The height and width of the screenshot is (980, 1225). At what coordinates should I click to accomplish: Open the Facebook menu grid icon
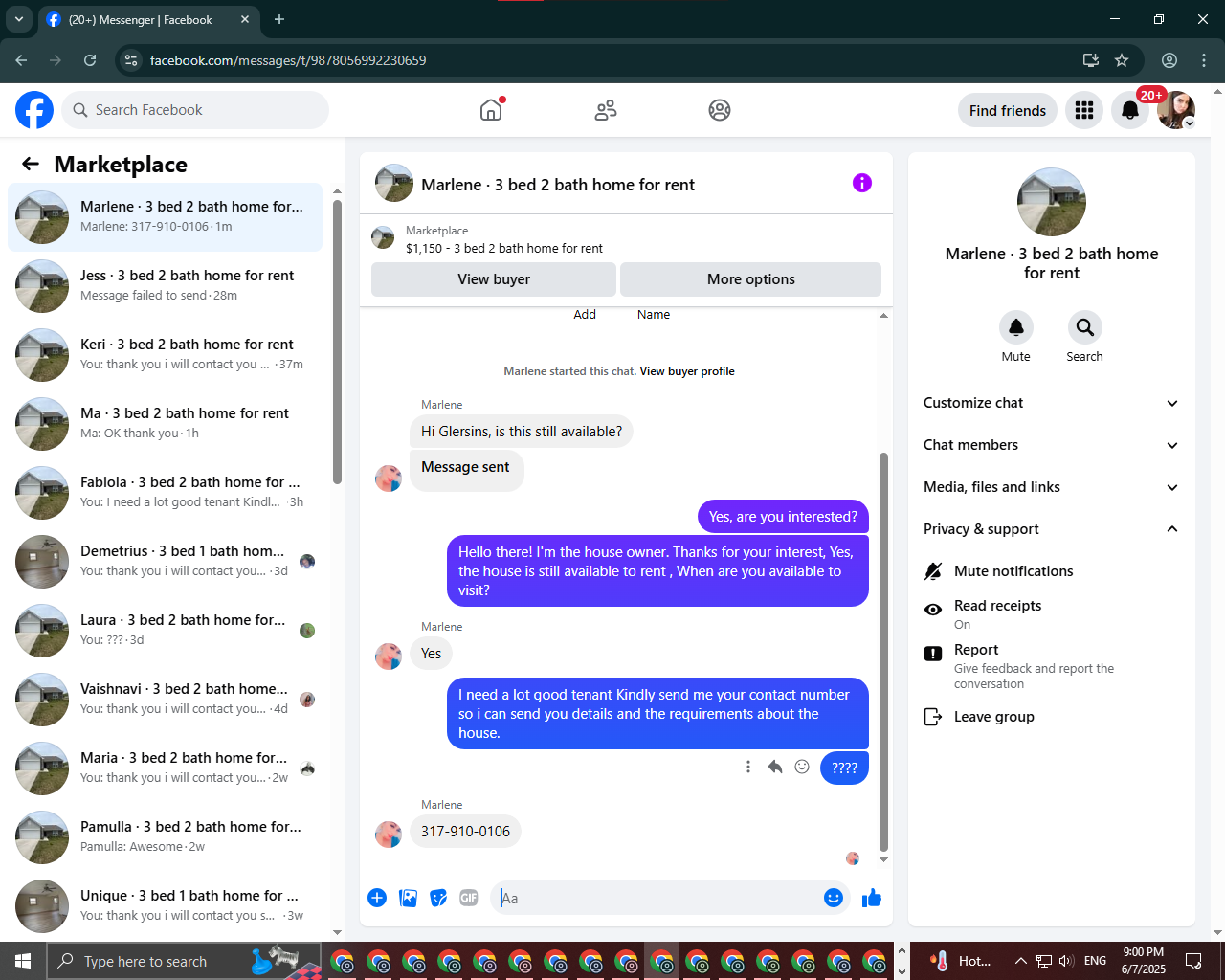coord(1084,110)
